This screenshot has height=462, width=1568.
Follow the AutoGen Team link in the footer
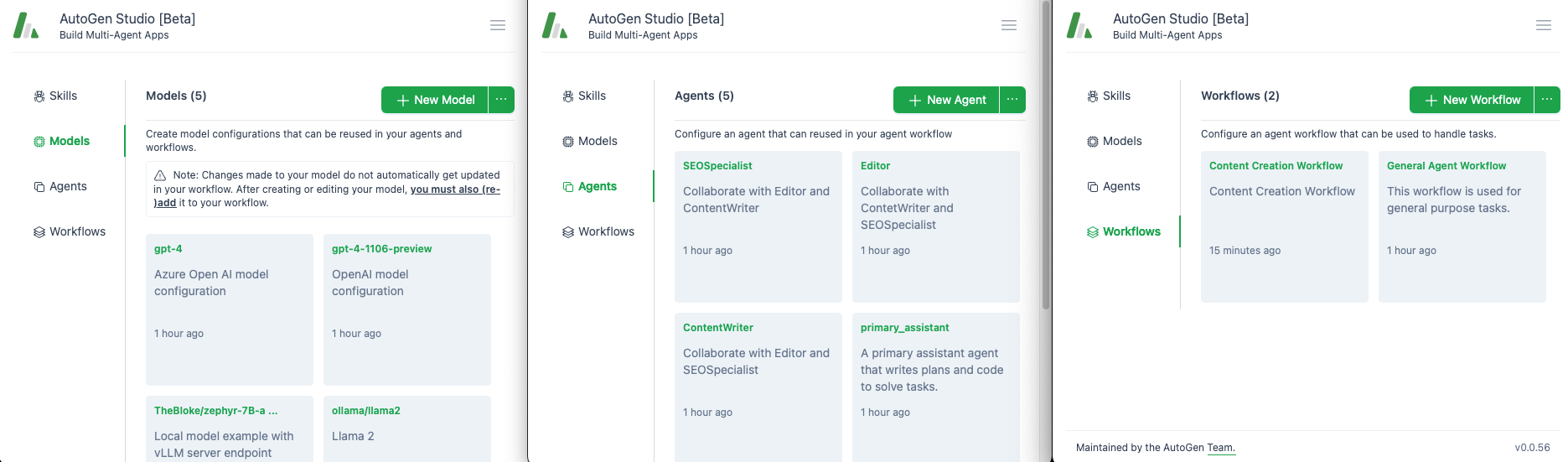tap(1221, 448)
